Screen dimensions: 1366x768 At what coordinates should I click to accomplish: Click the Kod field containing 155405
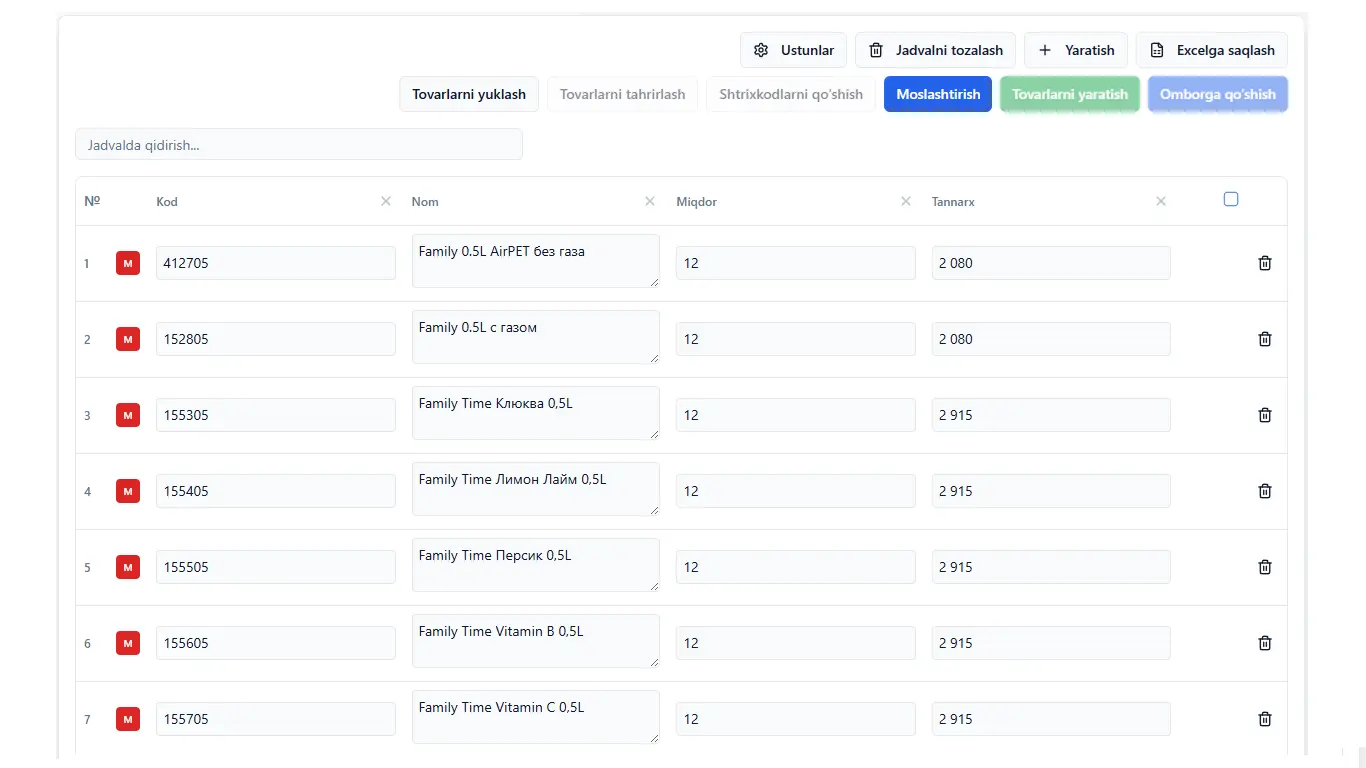click(x=275, y=491)
